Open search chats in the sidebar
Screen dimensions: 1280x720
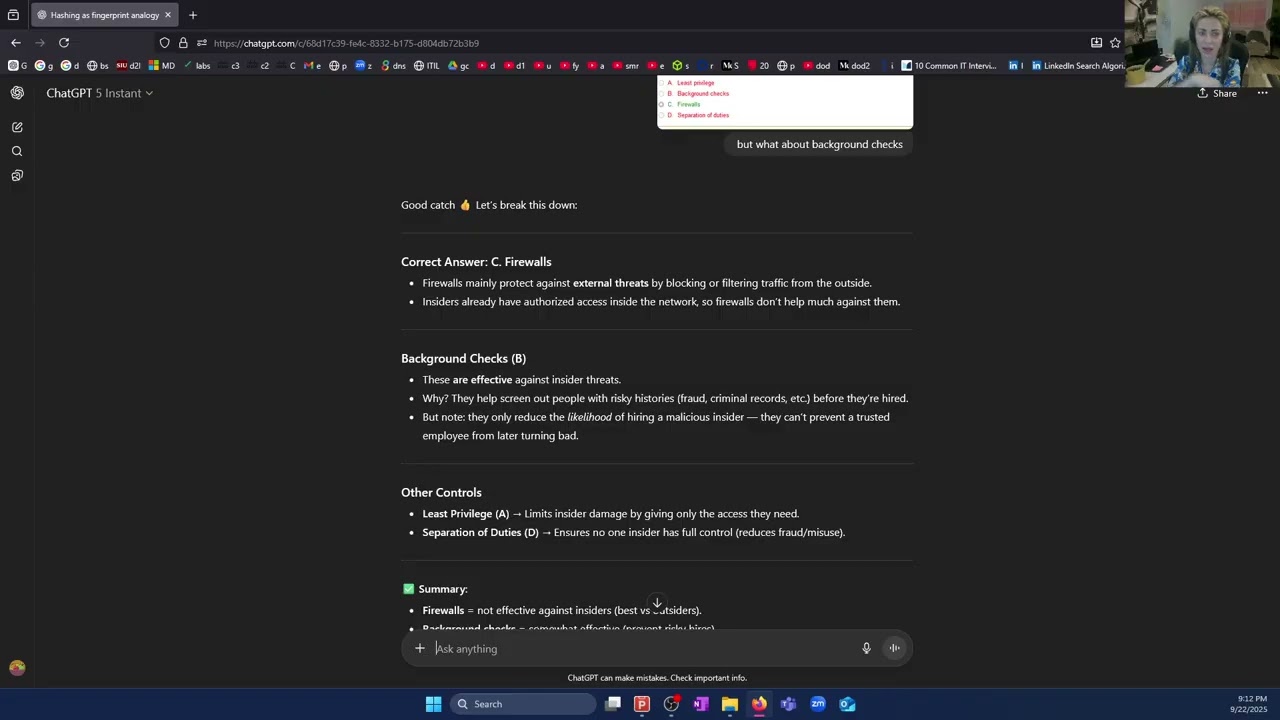17,151
